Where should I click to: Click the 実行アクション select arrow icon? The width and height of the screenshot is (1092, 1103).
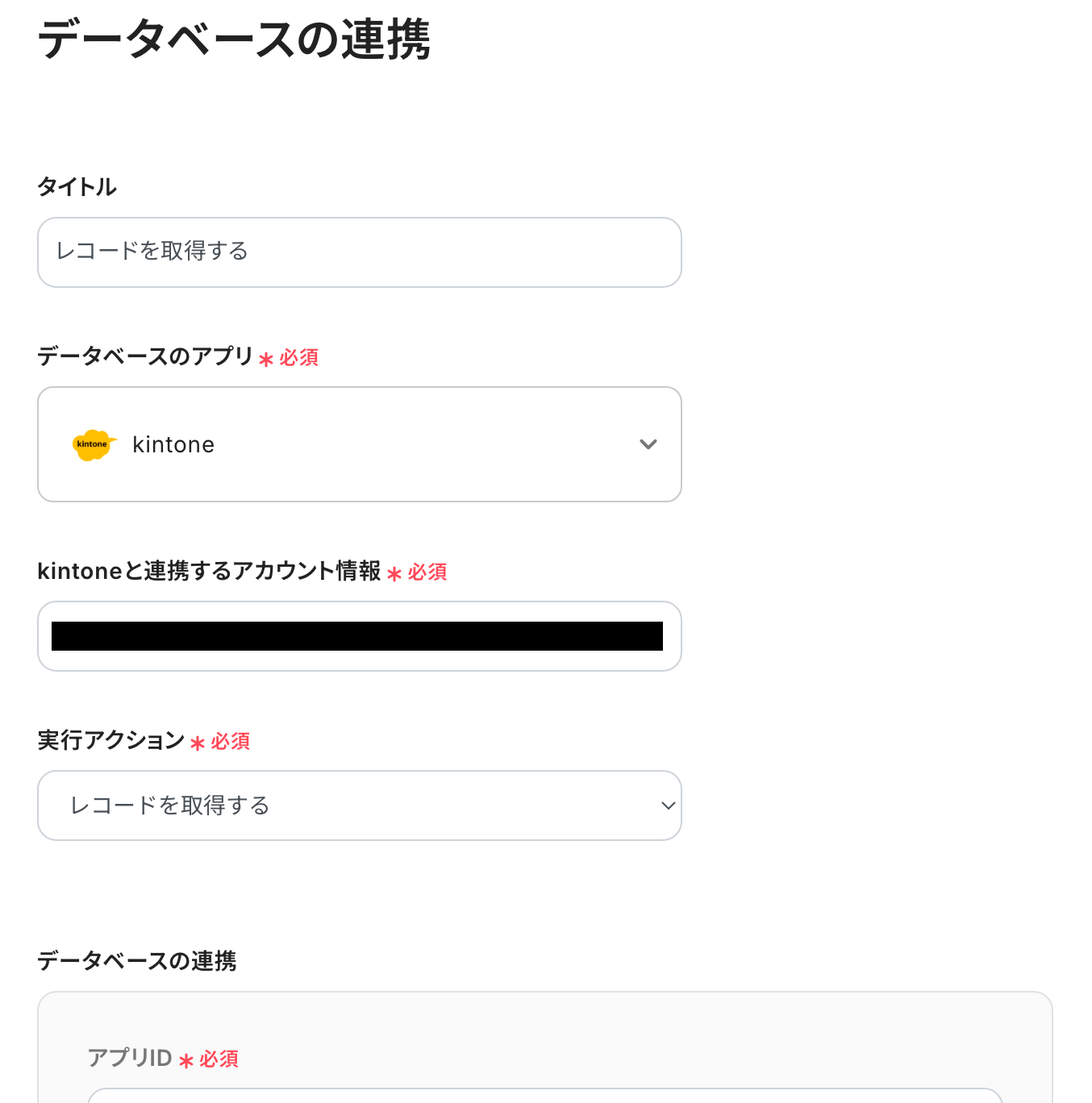click(668, 805)
